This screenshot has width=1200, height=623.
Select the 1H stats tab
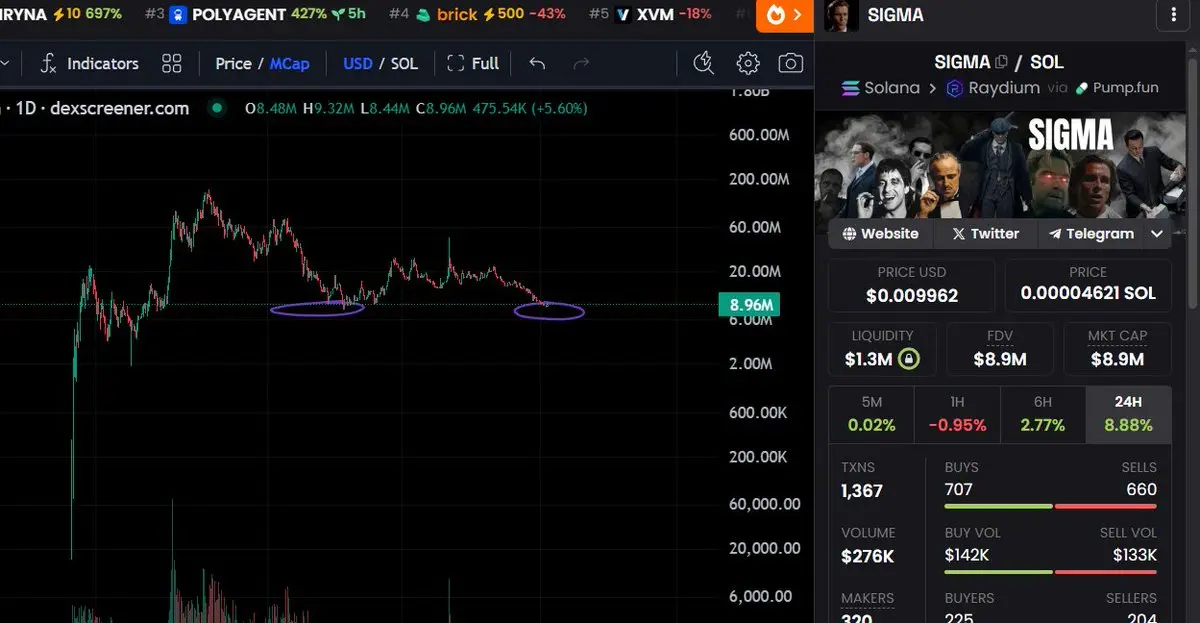tap(957, 415)
